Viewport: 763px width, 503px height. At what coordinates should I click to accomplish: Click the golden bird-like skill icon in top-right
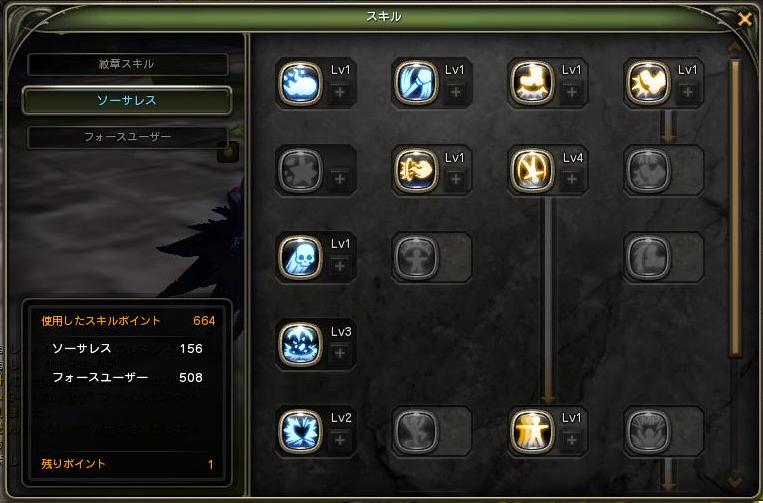pyautogui.click(x=648, y=83)
